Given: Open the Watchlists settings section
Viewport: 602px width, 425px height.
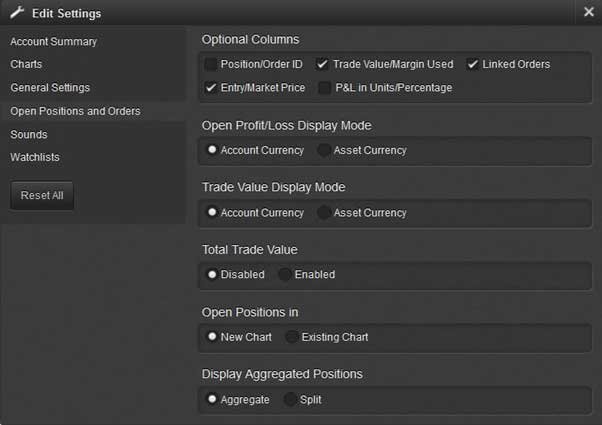Looking at the screenshot, I should point(35,157).
